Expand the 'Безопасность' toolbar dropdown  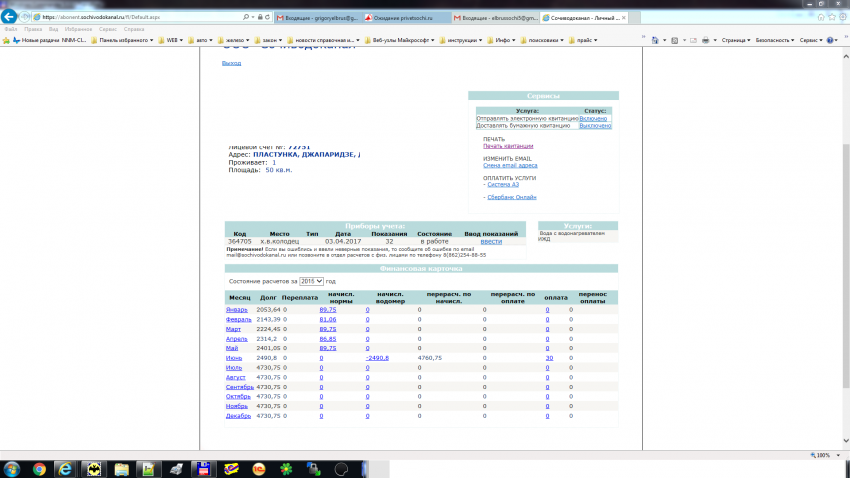[774, 40]
